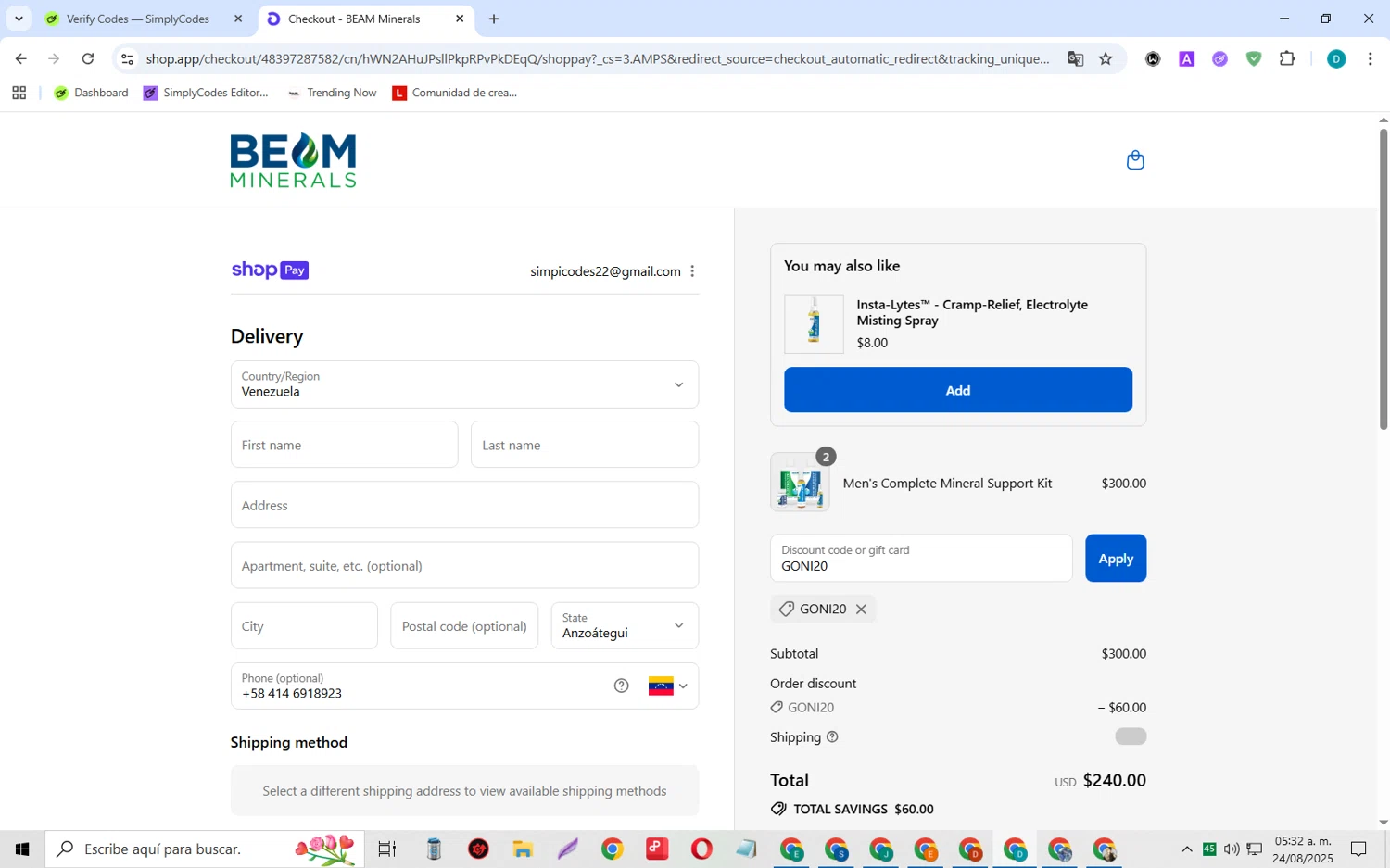Click the taskbar clock and date

click(x=1303, y=849)
